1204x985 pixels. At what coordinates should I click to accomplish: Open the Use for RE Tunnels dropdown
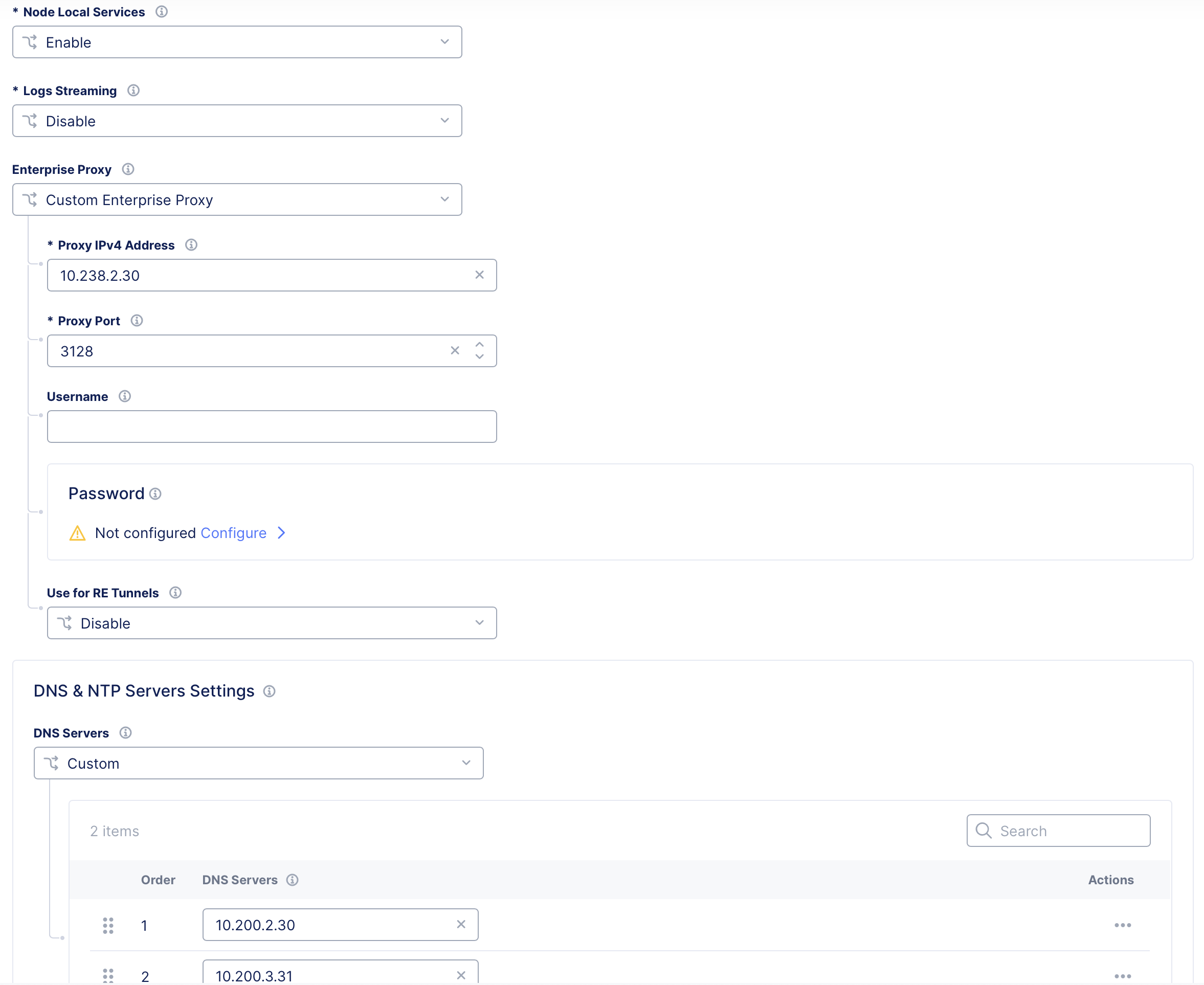click(x=272, y=623)
